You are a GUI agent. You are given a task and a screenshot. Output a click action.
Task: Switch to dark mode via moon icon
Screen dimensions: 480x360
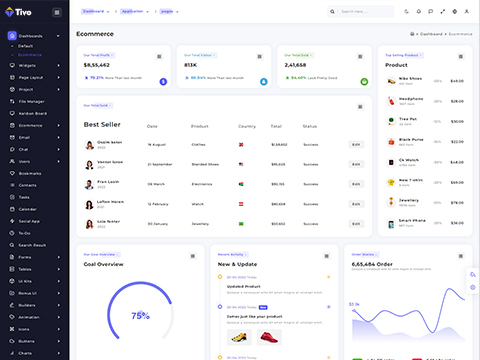click(x=406, y=12)
